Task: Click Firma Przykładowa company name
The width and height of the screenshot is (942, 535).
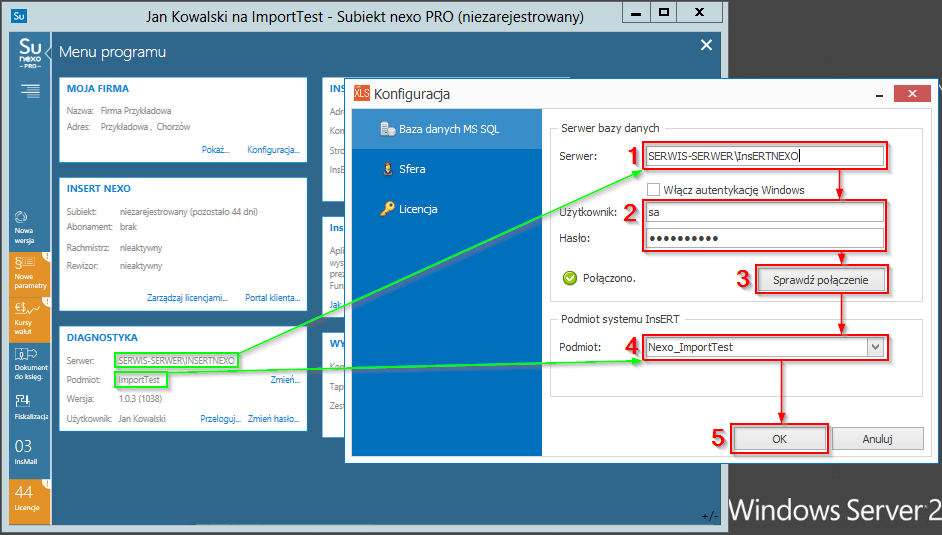Action: coord(136,110)
